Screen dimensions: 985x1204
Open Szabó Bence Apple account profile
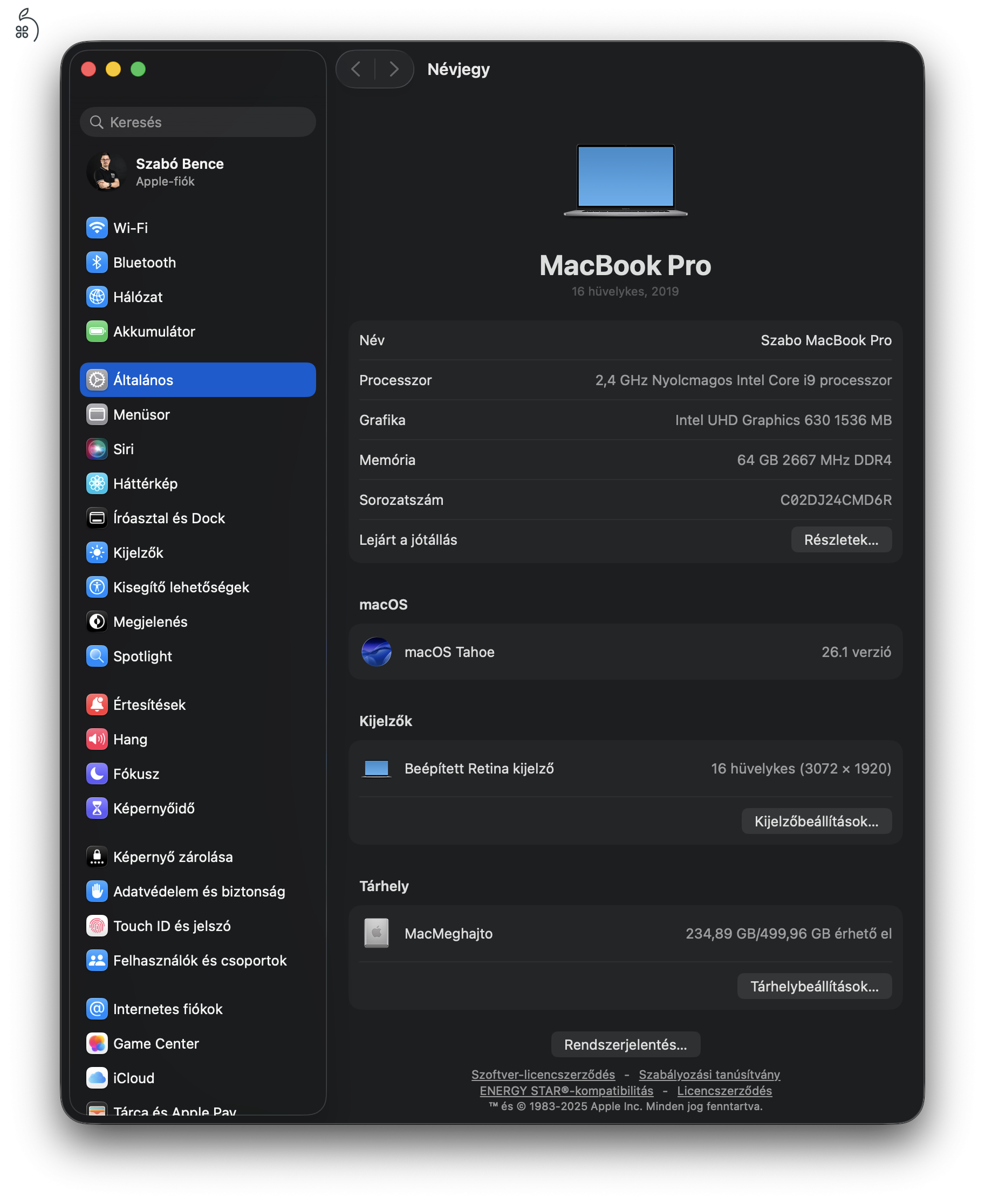click(x=180, y=172)
